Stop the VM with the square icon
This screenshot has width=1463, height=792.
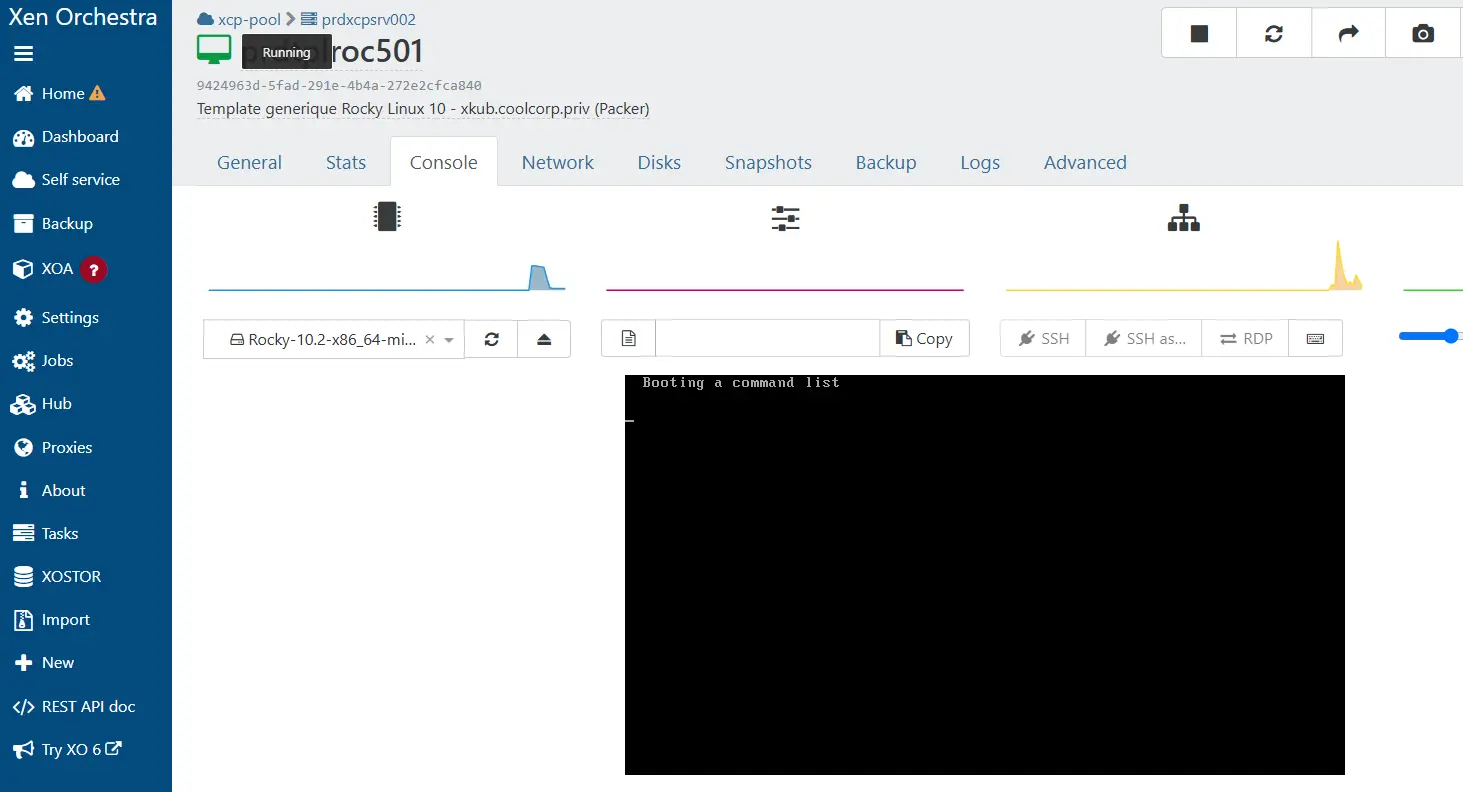pos(1199,34)
